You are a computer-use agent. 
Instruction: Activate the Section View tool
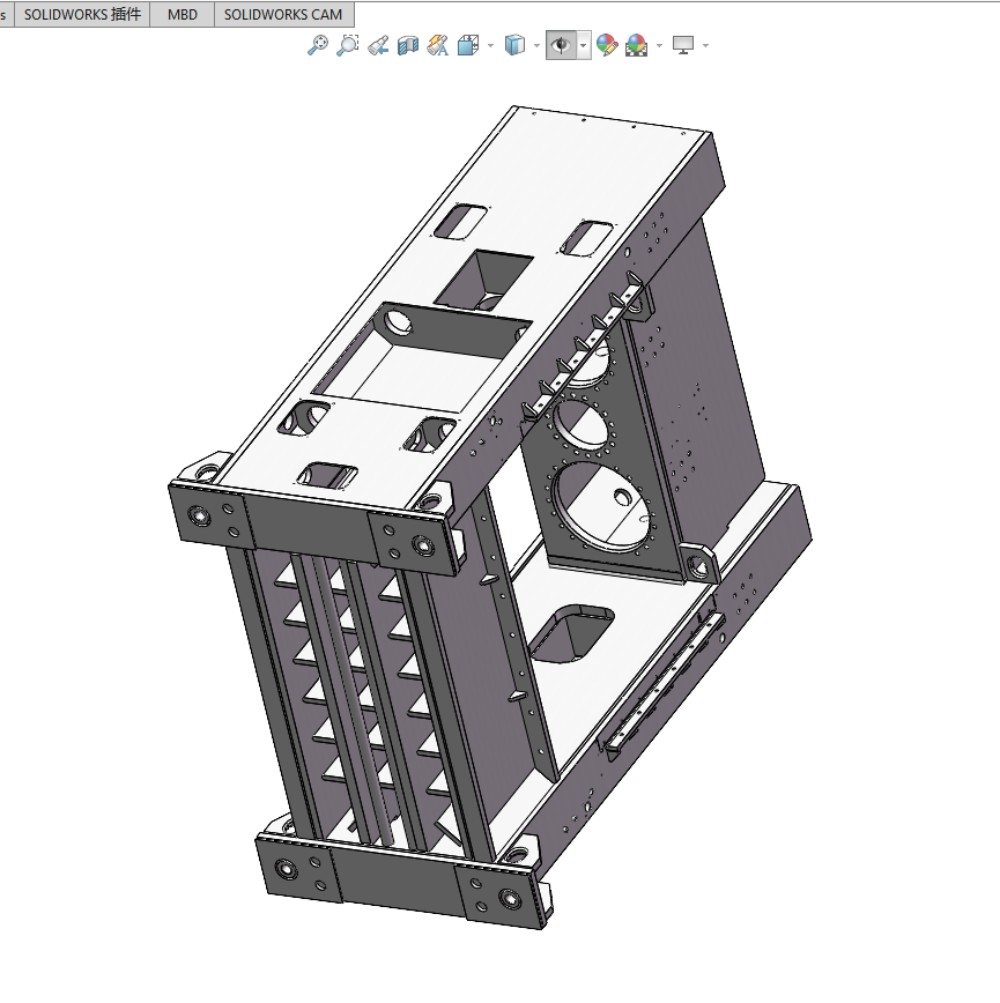407,45
